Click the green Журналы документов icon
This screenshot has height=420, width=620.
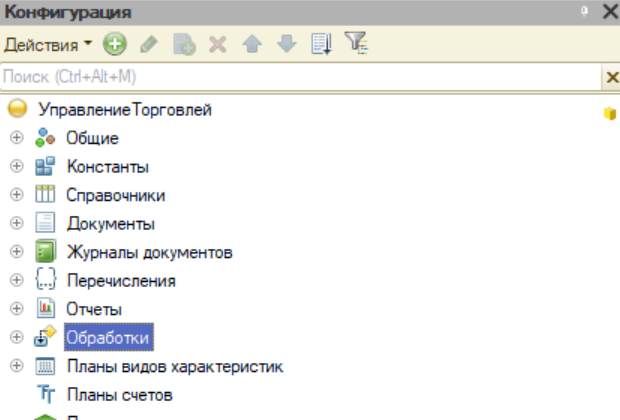tap(45, 251)
